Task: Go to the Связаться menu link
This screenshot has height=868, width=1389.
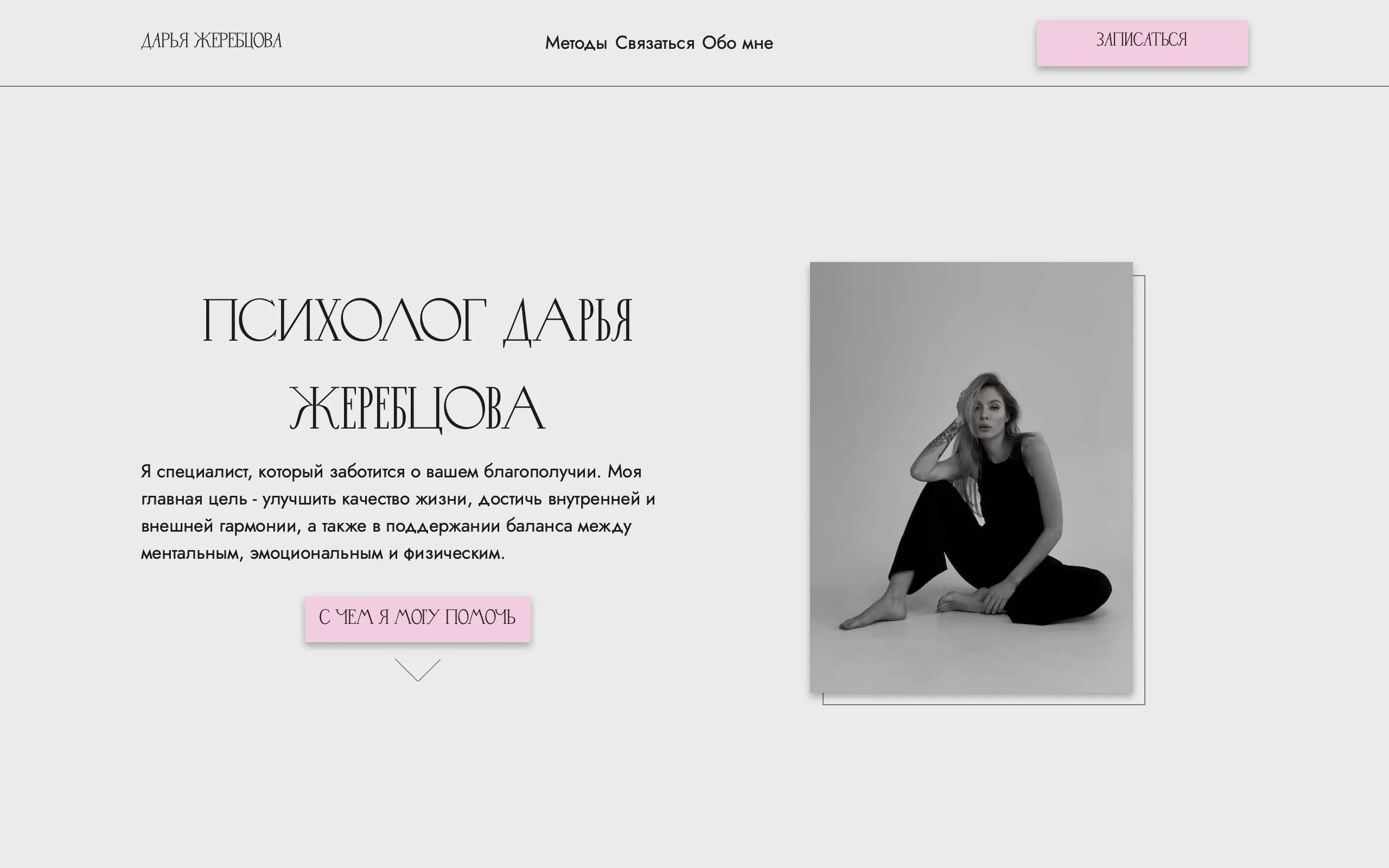Action: click(x=654, y=43)
